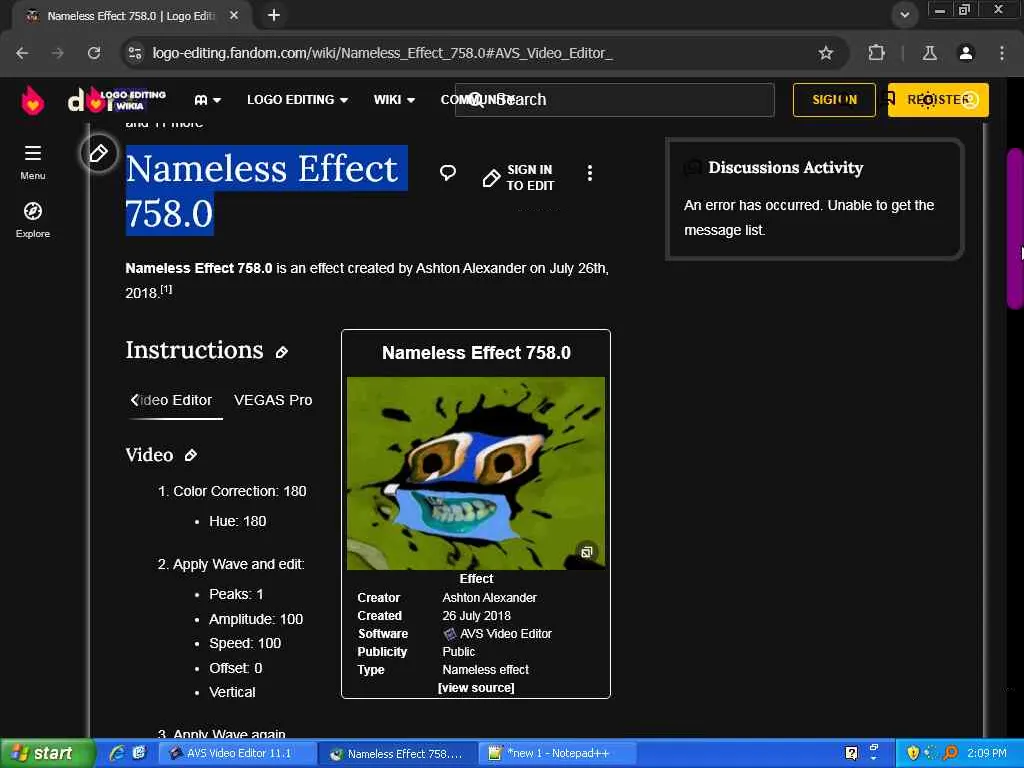
Task: View site information icon in address bar
Action: click(x=135, y=53)
